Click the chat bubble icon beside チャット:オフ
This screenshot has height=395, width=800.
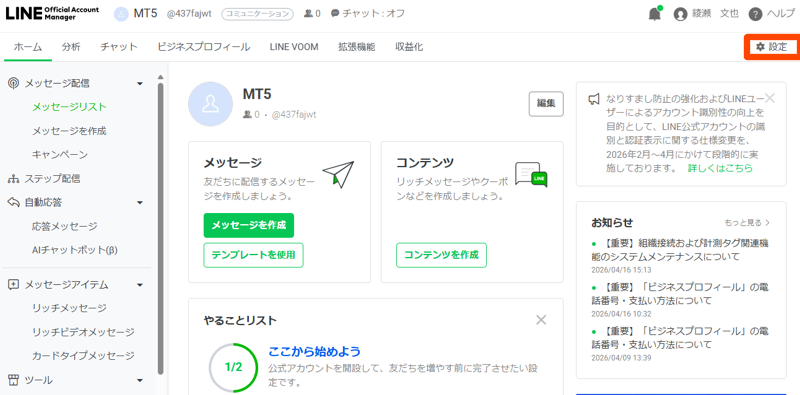coord(335,14)
